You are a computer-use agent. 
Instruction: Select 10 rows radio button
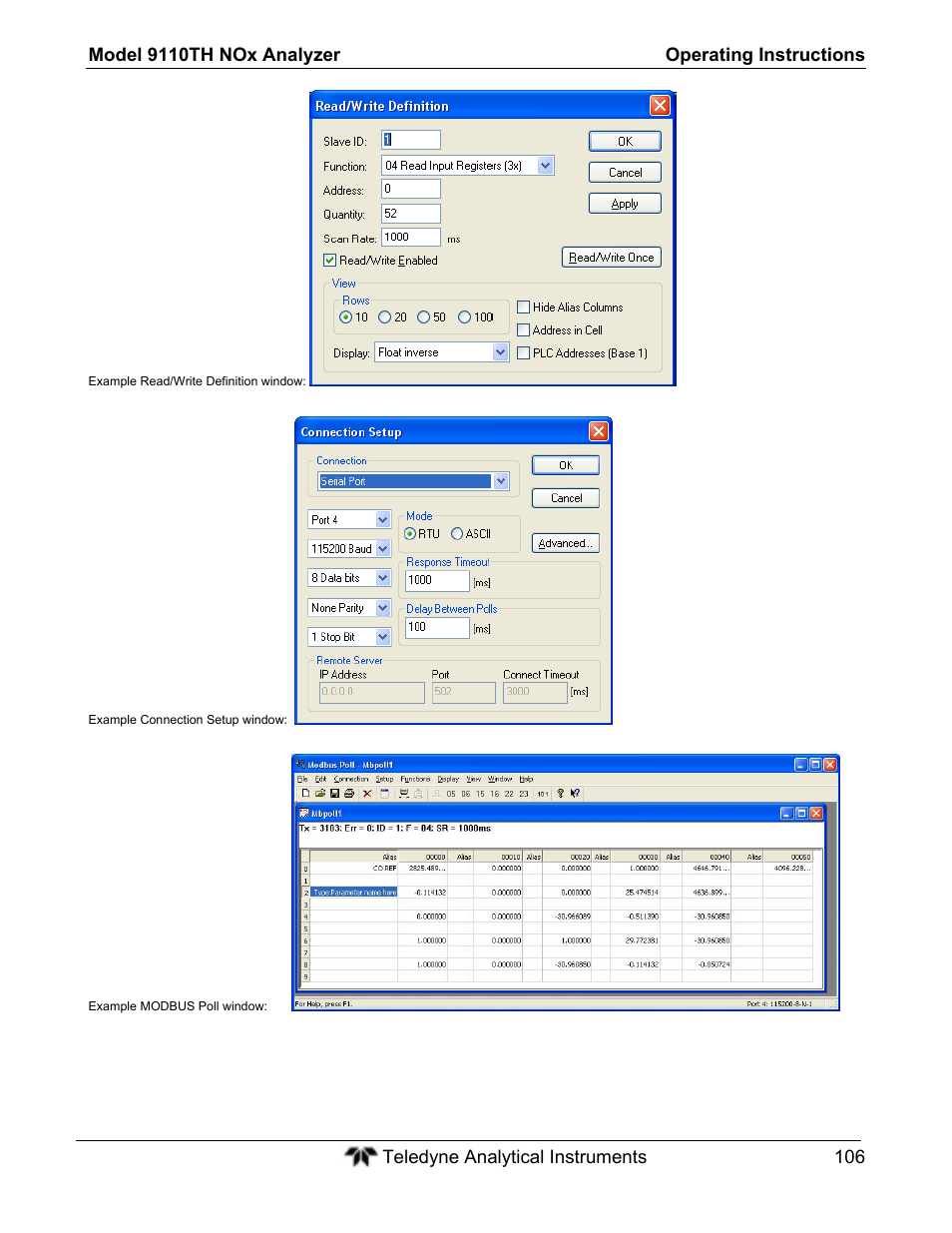point(346,317)
